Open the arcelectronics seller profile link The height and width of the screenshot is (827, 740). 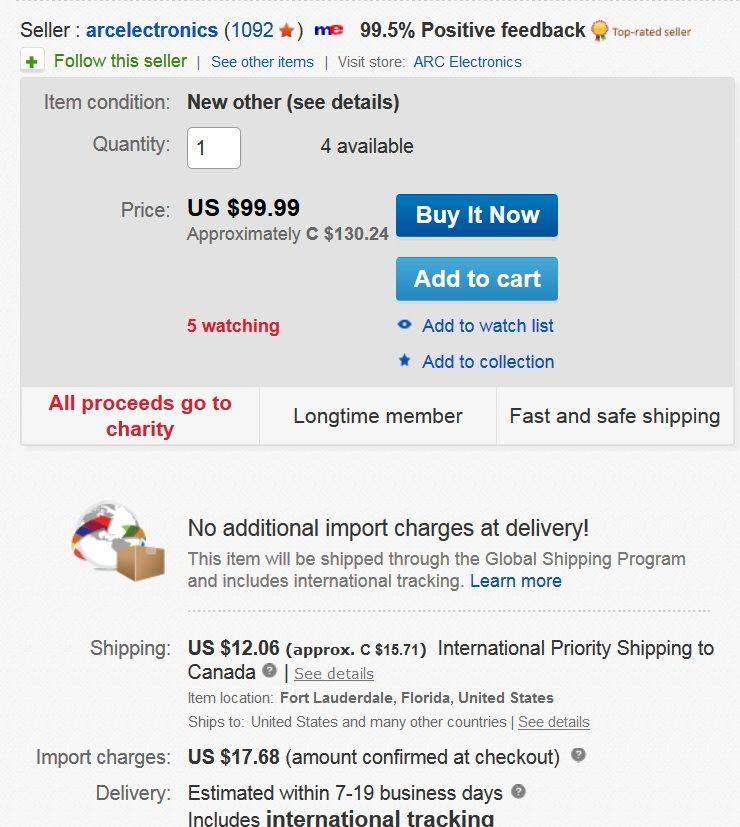click(x=152, y=31)
